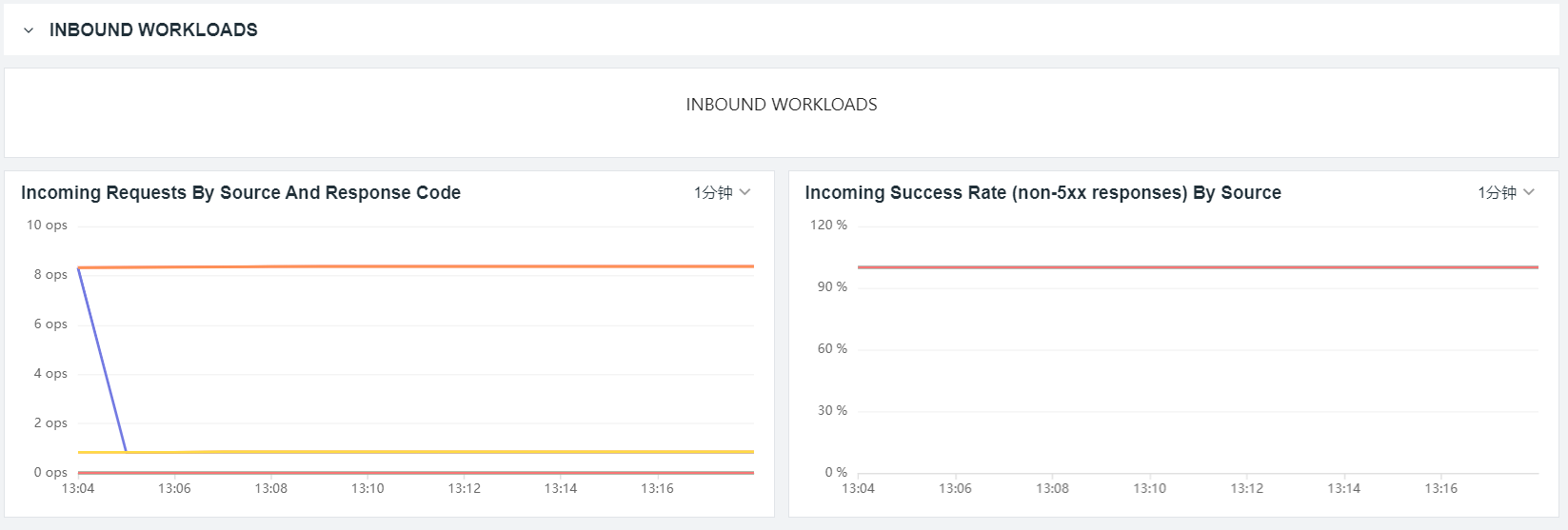Collapse the INBOUND WORKLOADS section chevron

coord(29,30)
